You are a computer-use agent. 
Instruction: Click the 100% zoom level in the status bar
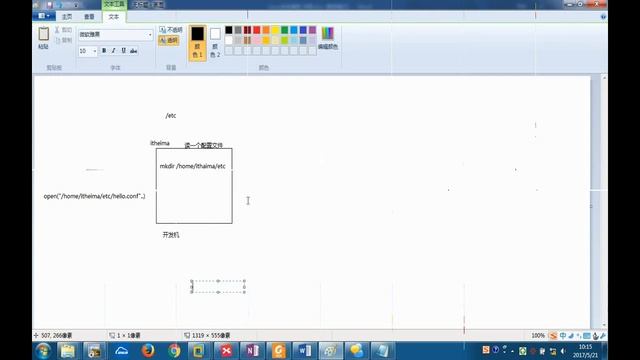(538, 335)
